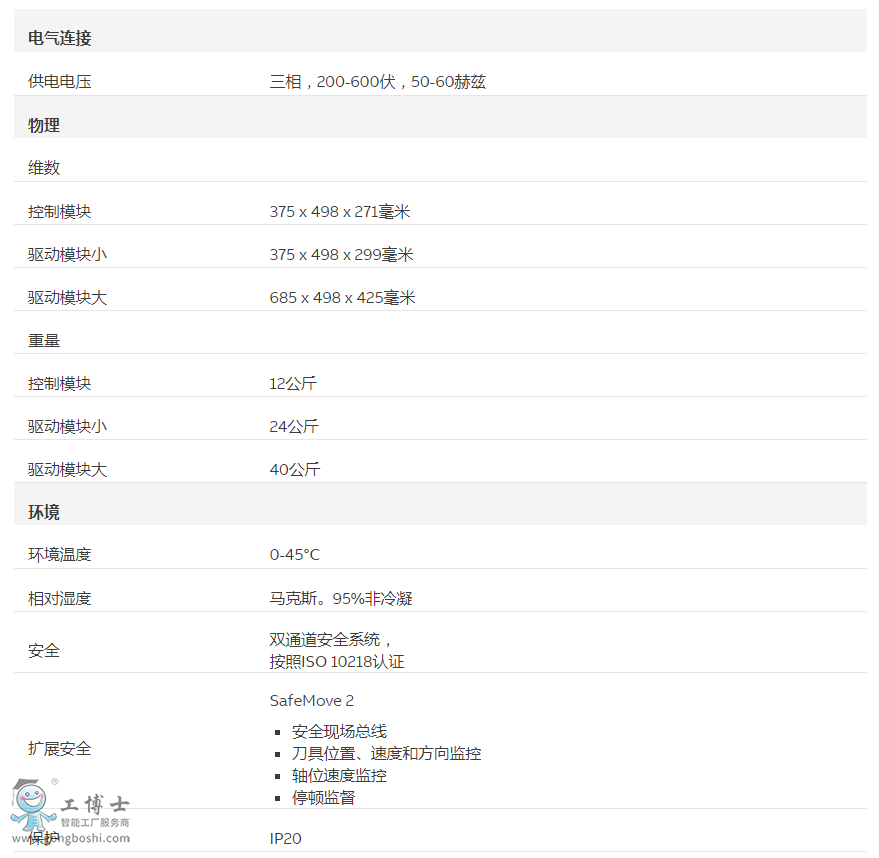Screen dimensions: 879x858
Task: Click the bullet beside 停顿监督
Action: (x=275, y=797)
